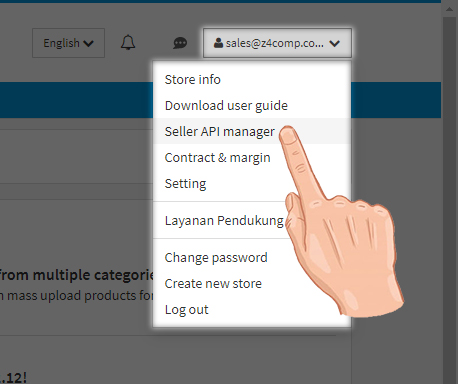Open the chat messages bubble icon
This screenshot has width=458, height=384.
(x=180, y=43)
